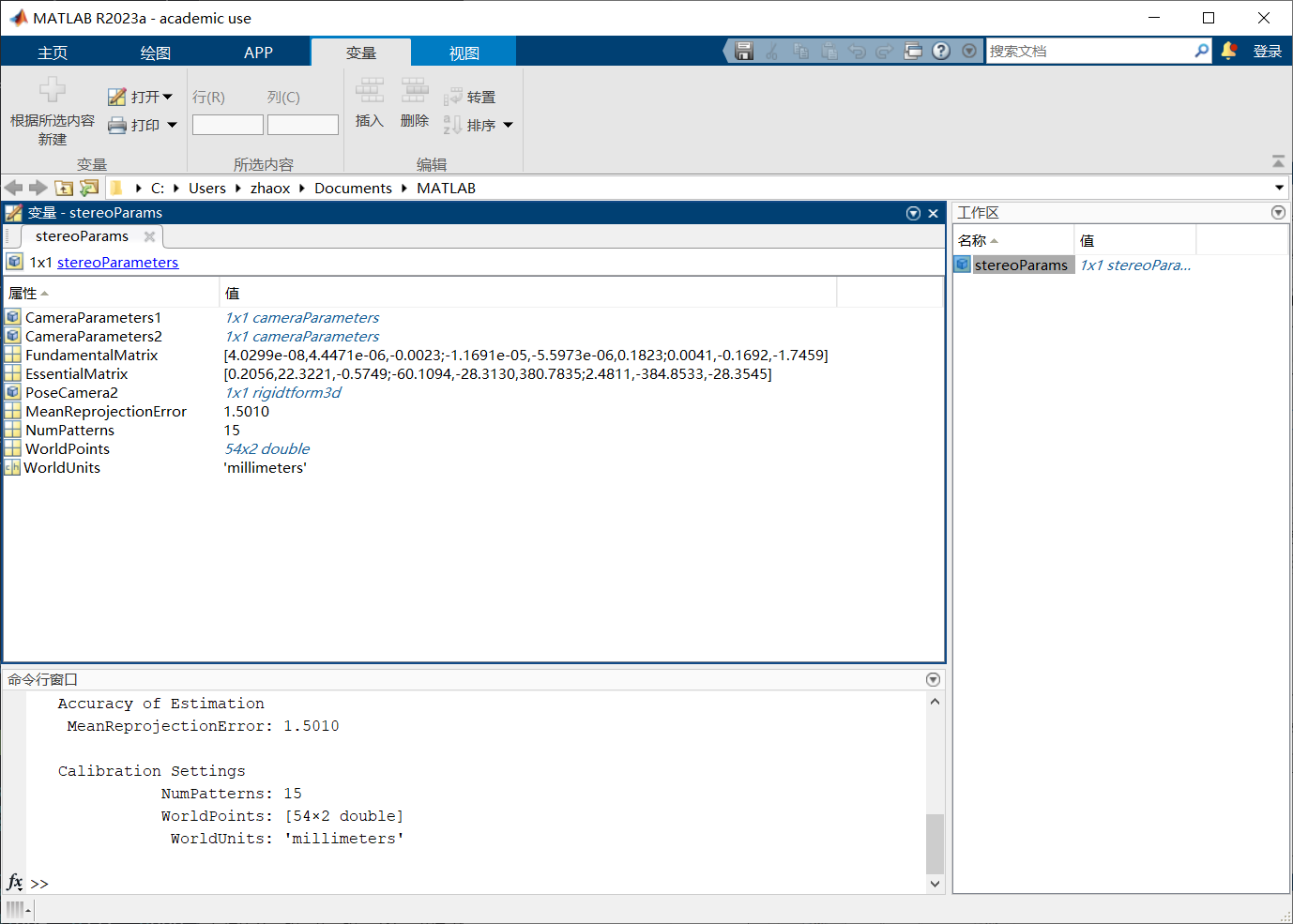
Task: Click the 行(R) row input field
Action: coord(228,125)
